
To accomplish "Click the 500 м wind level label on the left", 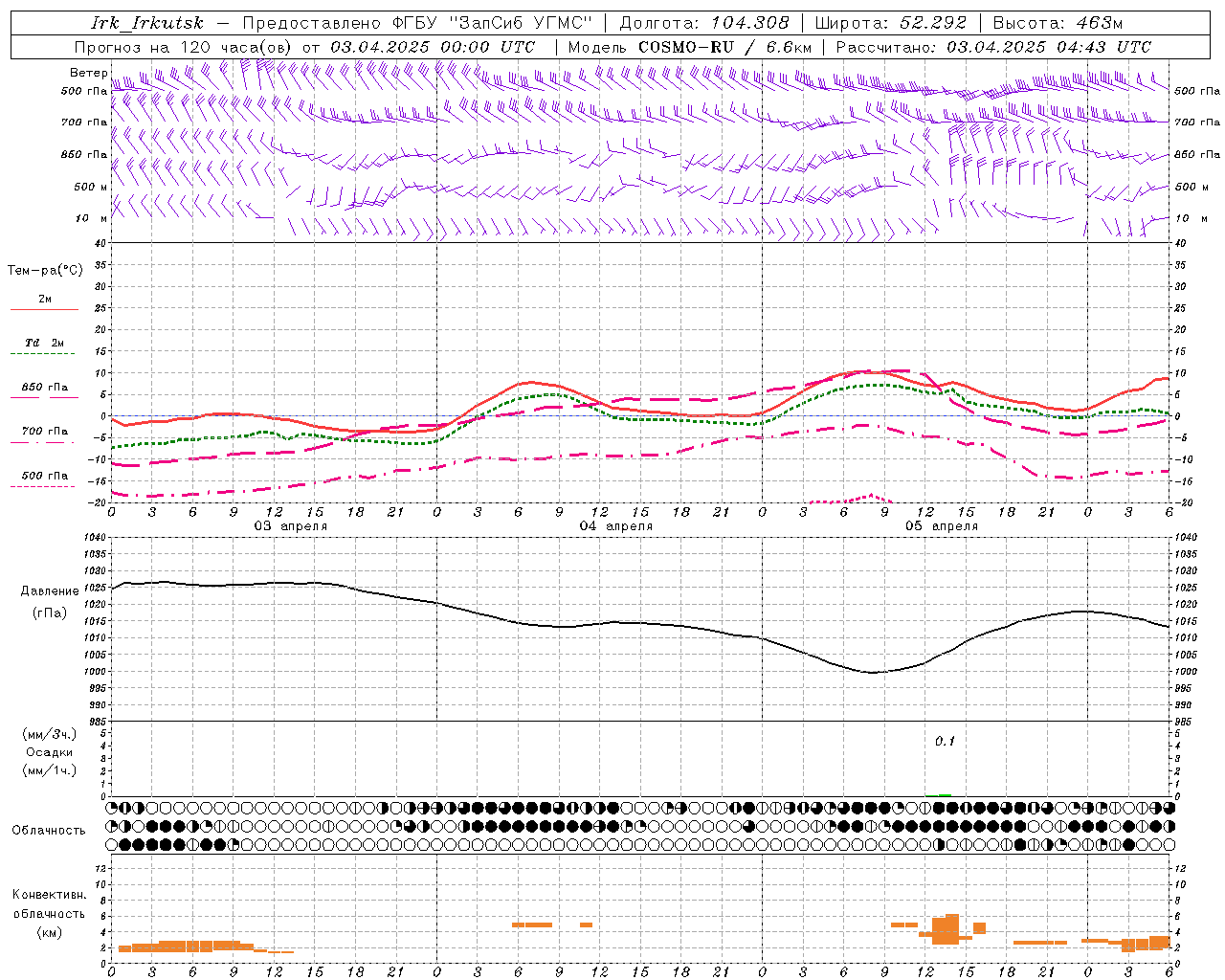I will [x=91, y=187].
